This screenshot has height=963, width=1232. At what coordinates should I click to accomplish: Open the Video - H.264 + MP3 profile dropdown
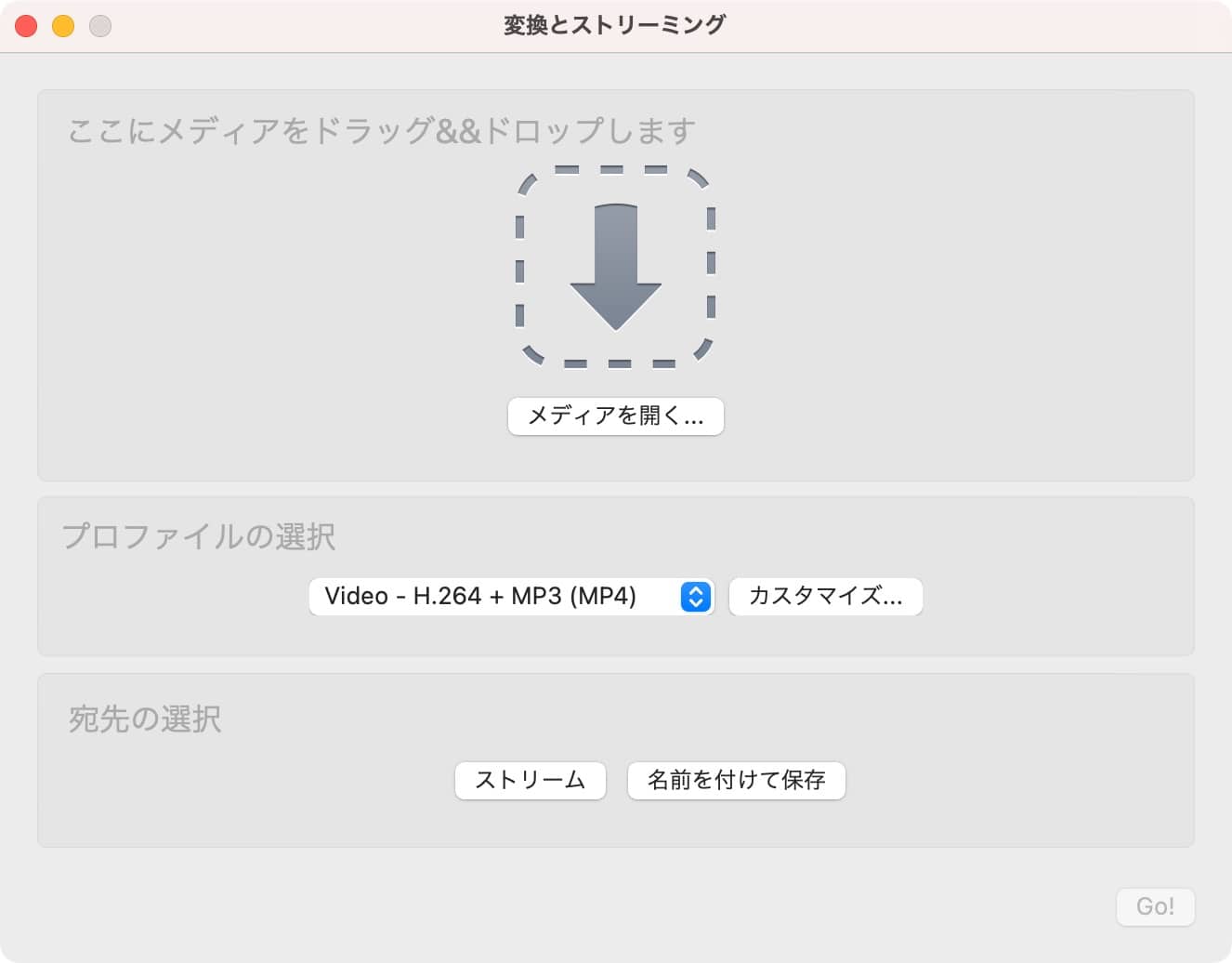tap(511, 597)
